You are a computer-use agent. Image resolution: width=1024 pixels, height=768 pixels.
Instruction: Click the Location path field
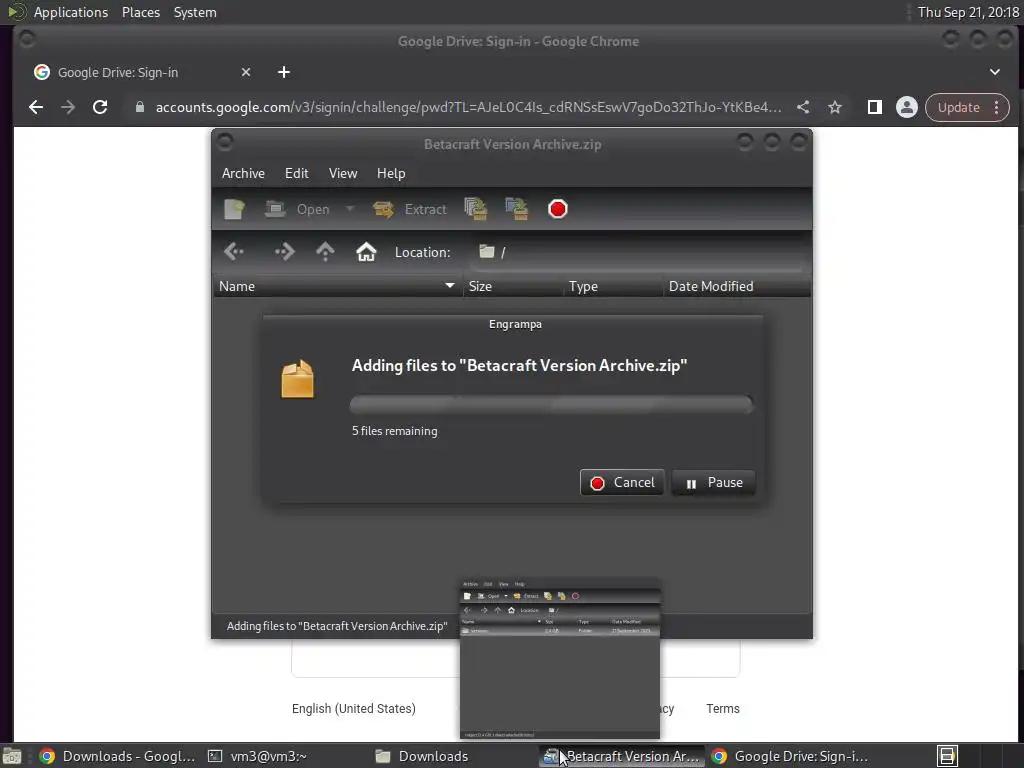(x=637, y=252)
